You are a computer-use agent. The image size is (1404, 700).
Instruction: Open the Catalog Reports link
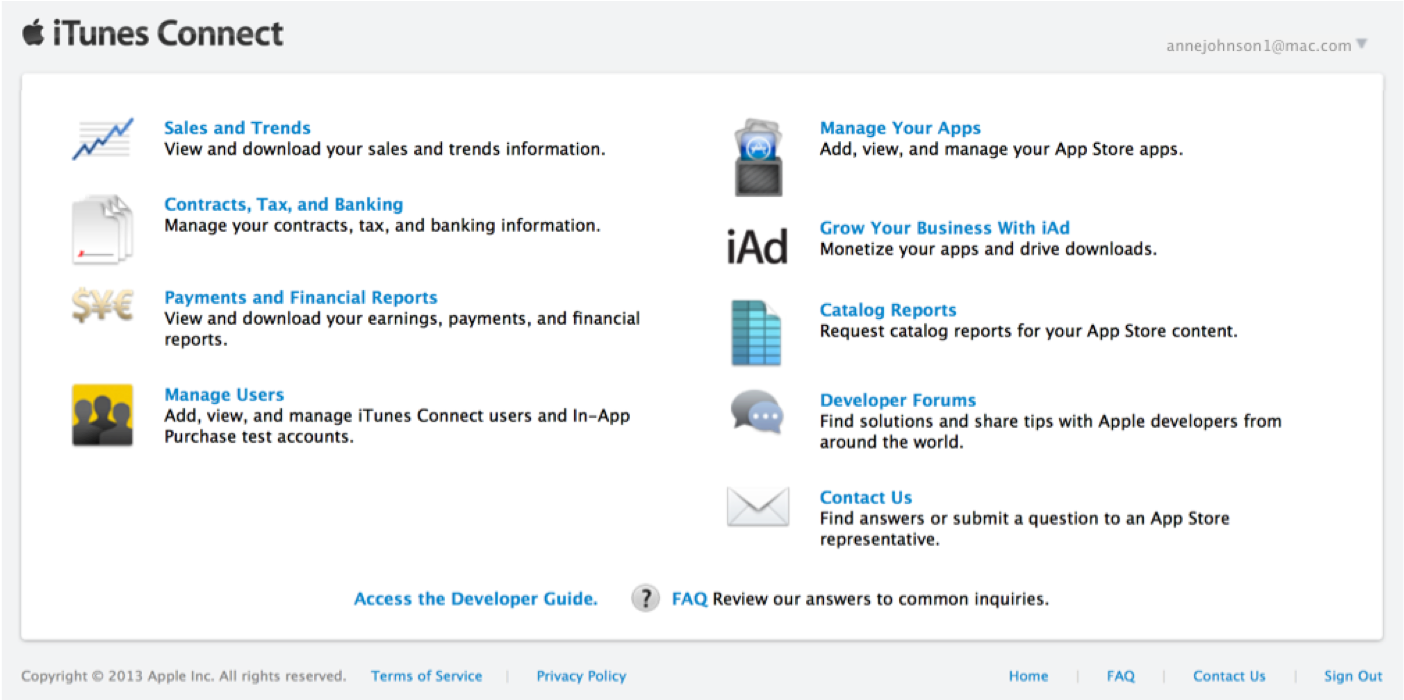888,310
